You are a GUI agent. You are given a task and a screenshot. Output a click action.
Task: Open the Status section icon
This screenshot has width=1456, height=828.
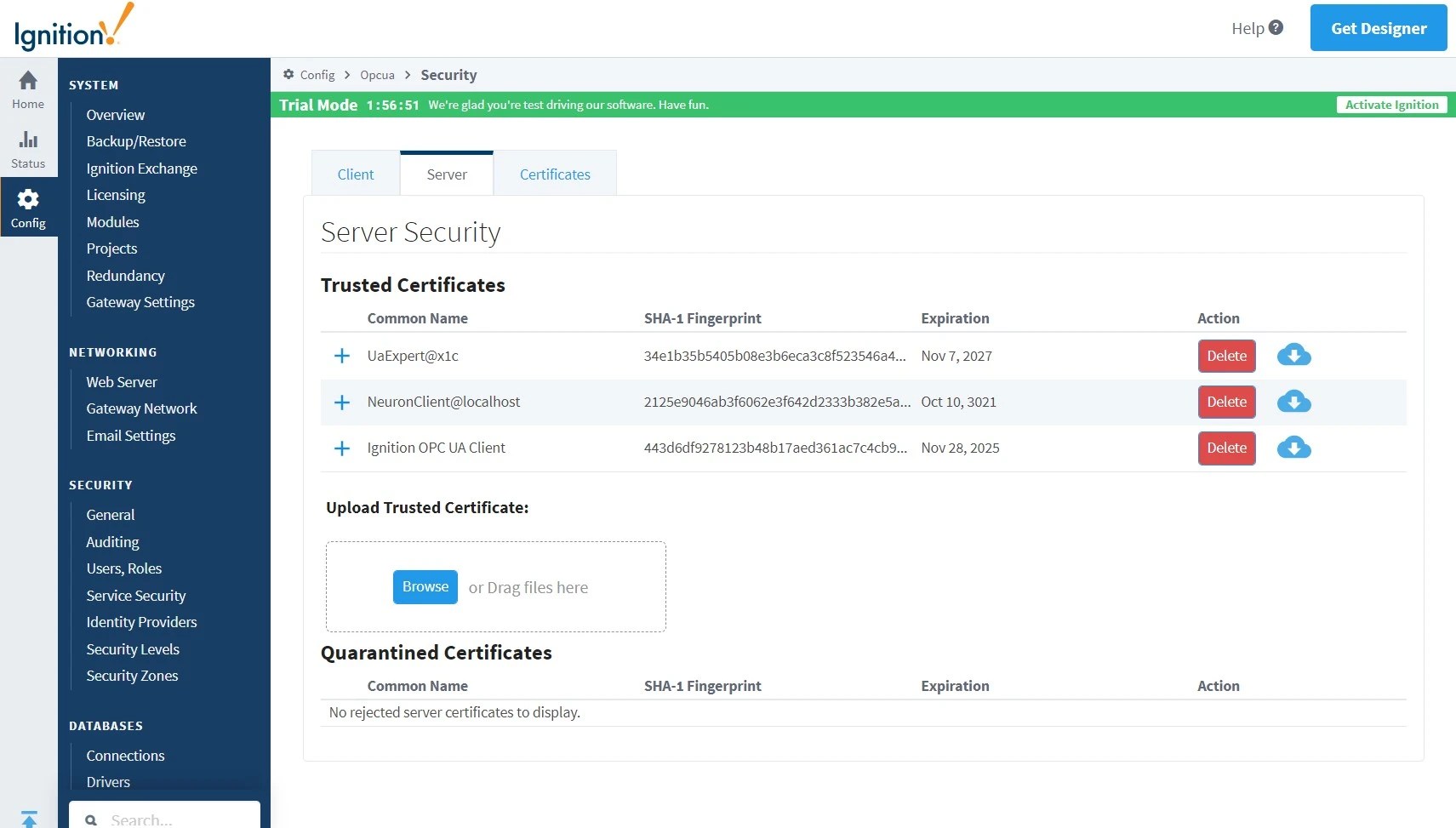28,139
